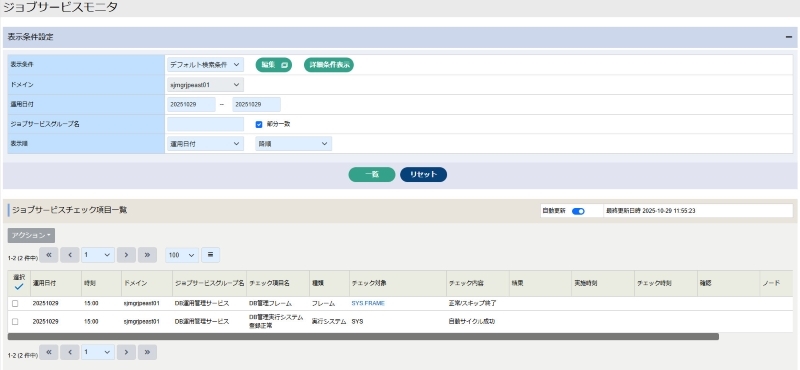Click the select-all checkmark under 選択
The height and width of the screenshot is (370, 800).
[x=19, y=287]
